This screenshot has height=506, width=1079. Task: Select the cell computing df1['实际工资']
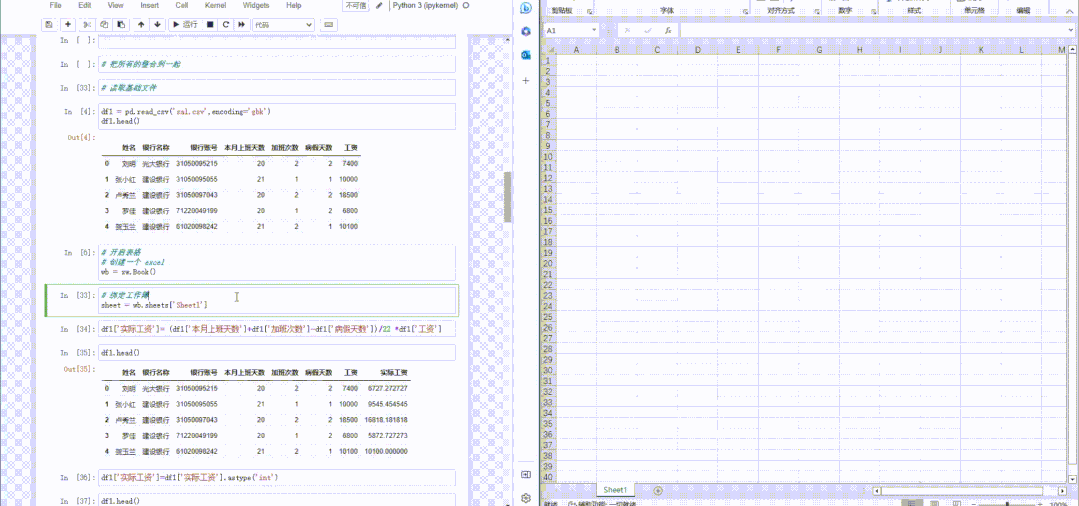click(x=277, y=330)
